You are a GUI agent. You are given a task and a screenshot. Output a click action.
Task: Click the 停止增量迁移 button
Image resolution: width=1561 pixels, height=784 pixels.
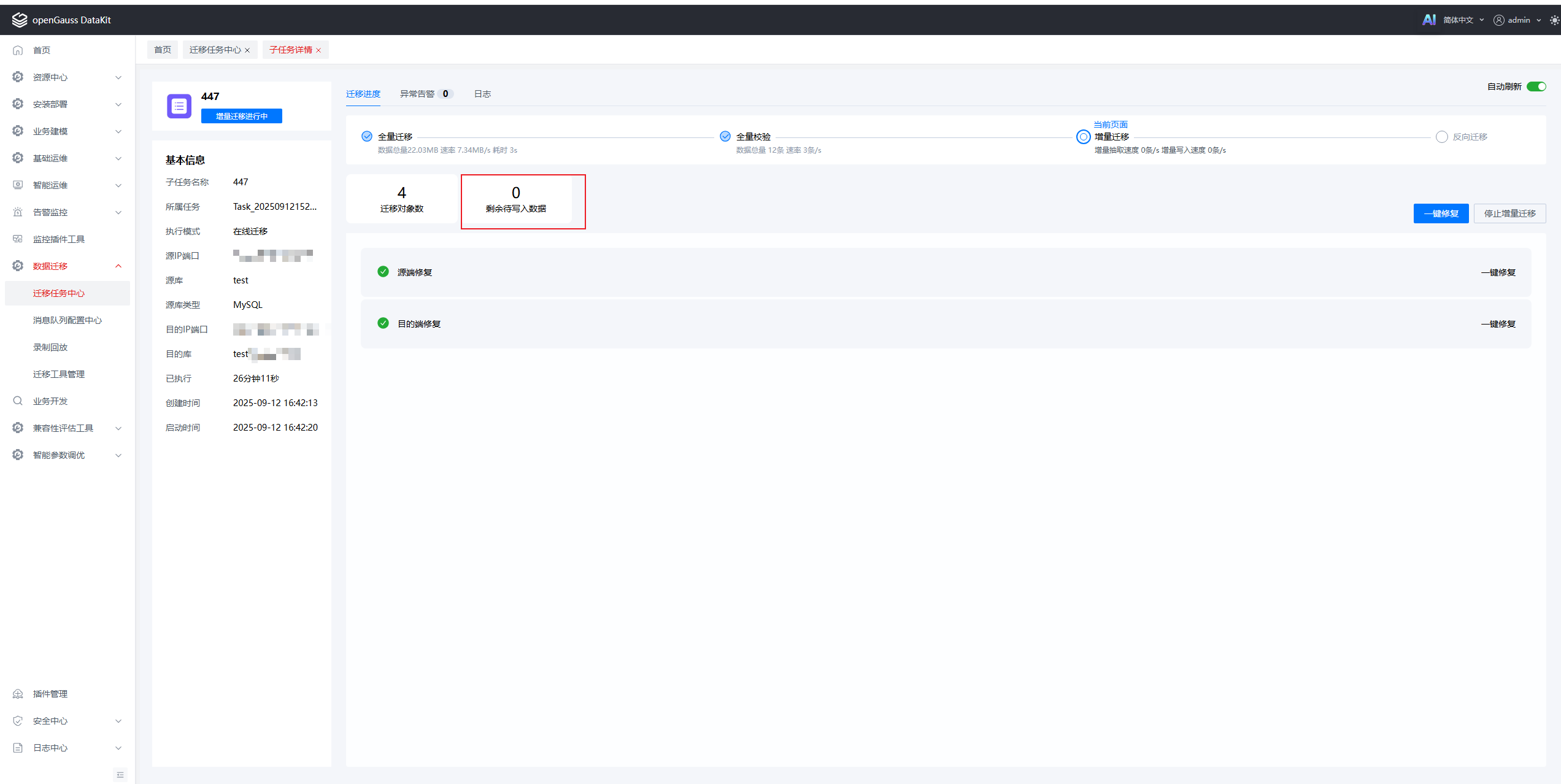coord(1509,213)
